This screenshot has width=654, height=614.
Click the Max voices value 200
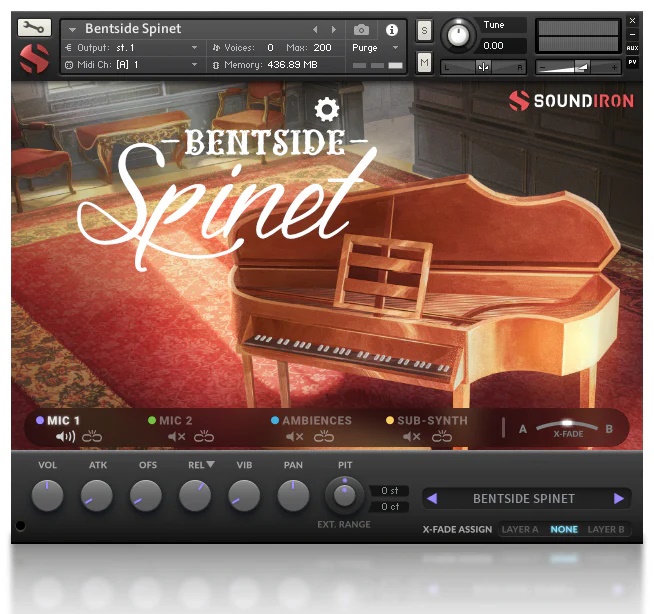(322, 48)
